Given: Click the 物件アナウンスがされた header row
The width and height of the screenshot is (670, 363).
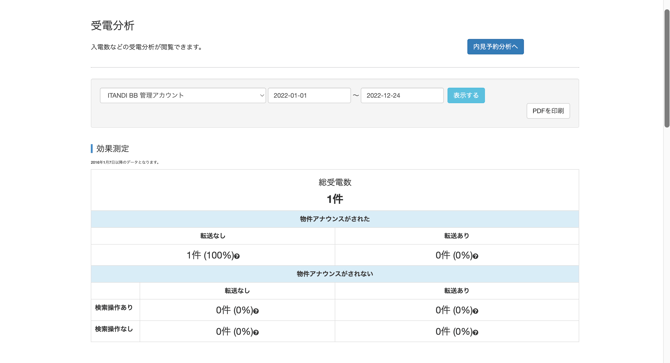Looking at the screenshot, I should click(335, 219).
